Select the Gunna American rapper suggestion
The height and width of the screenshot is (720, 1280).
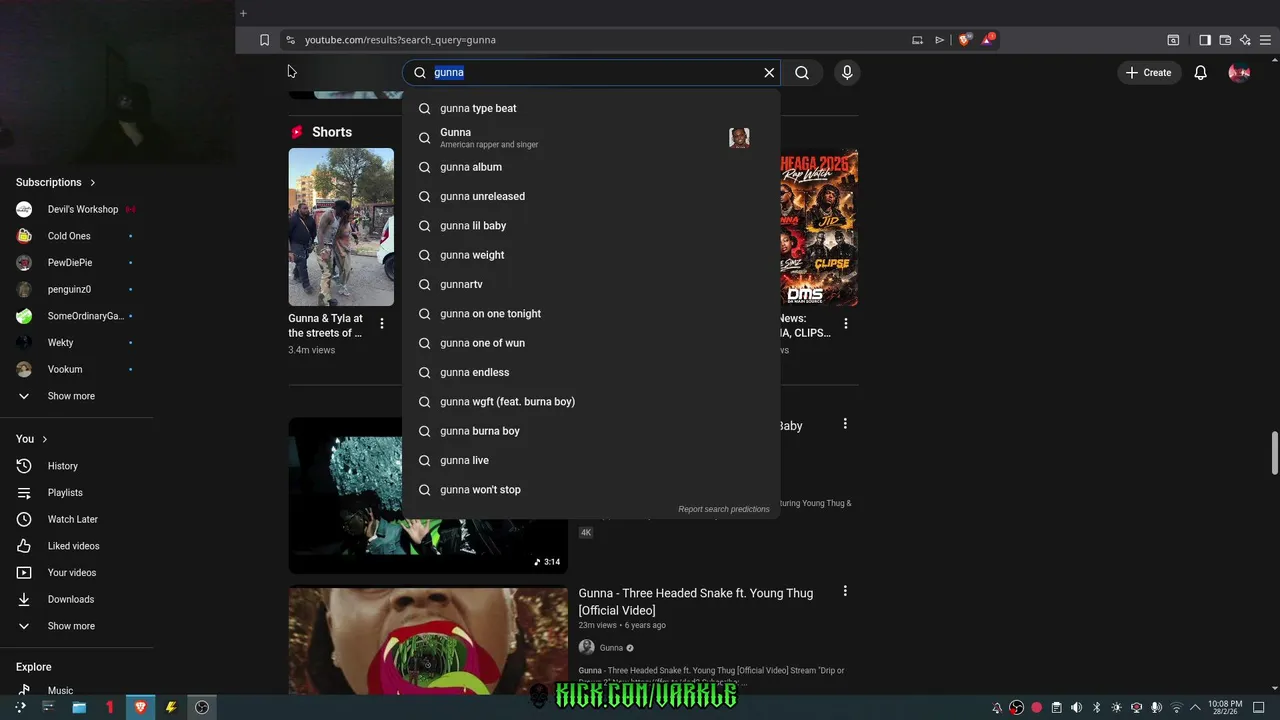(x=591, y=138)
